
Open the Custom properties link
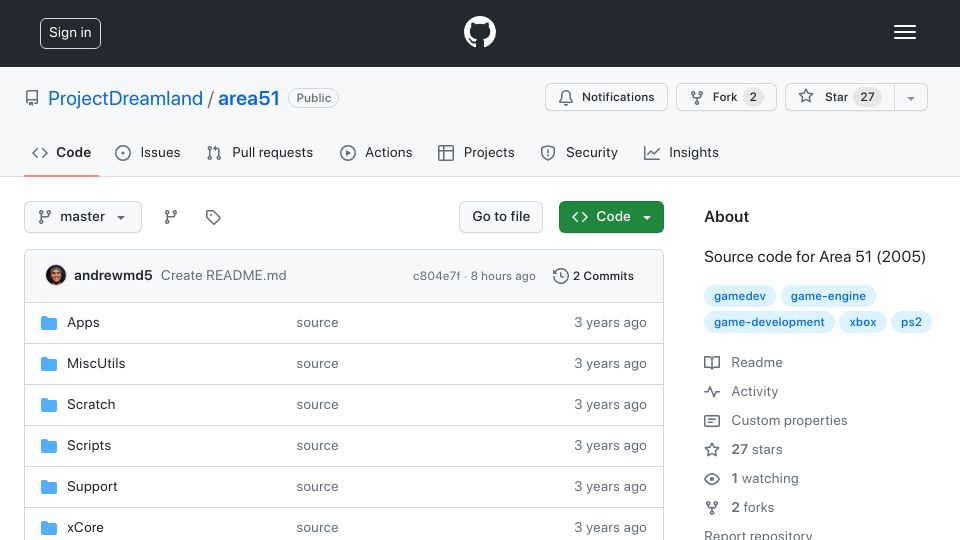pyautogui.click(x=789, y=421)
